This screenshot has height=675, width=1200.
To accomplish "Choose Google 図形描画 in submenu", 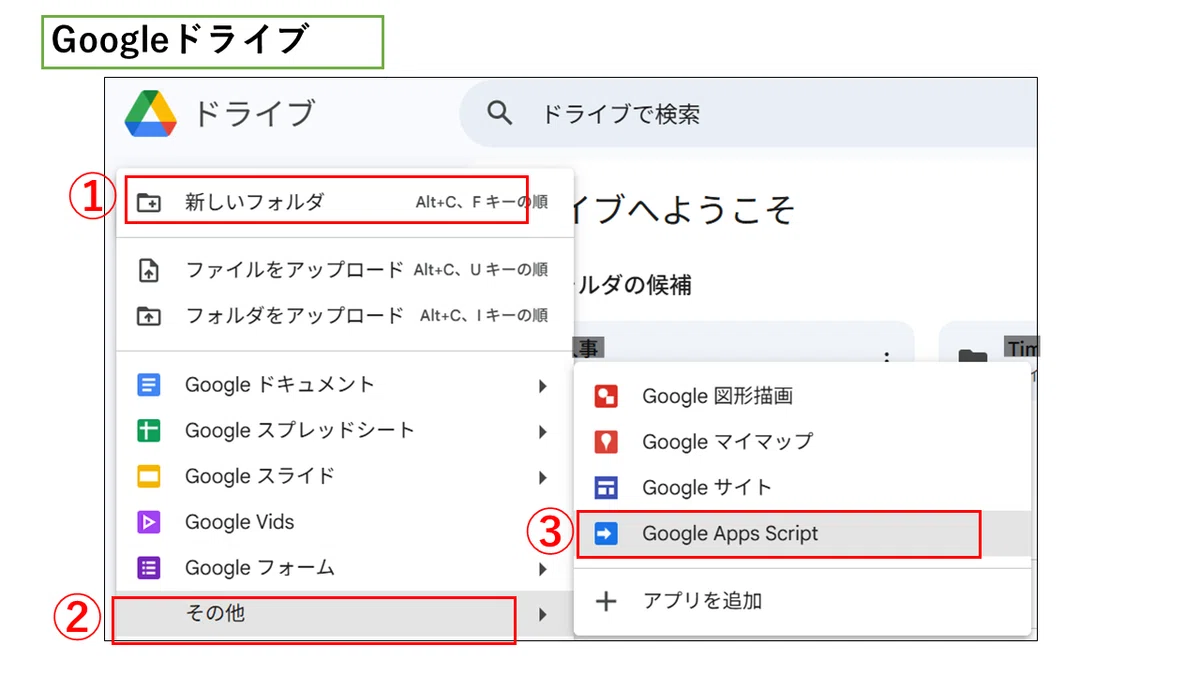I will 803,397.
